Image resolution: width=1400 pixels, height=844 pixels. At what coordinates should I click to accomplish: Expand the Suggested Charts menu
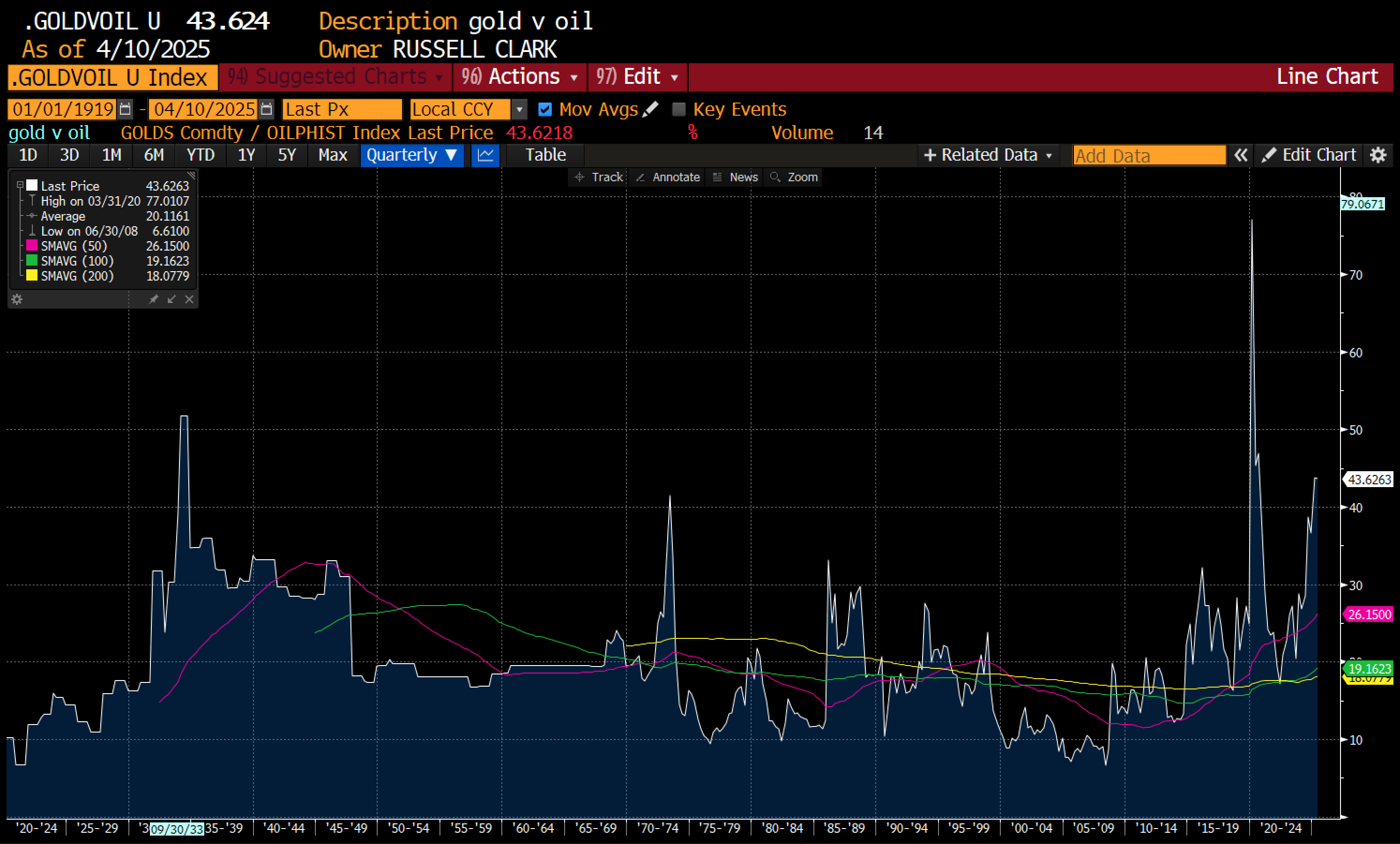tap(335, 77)
